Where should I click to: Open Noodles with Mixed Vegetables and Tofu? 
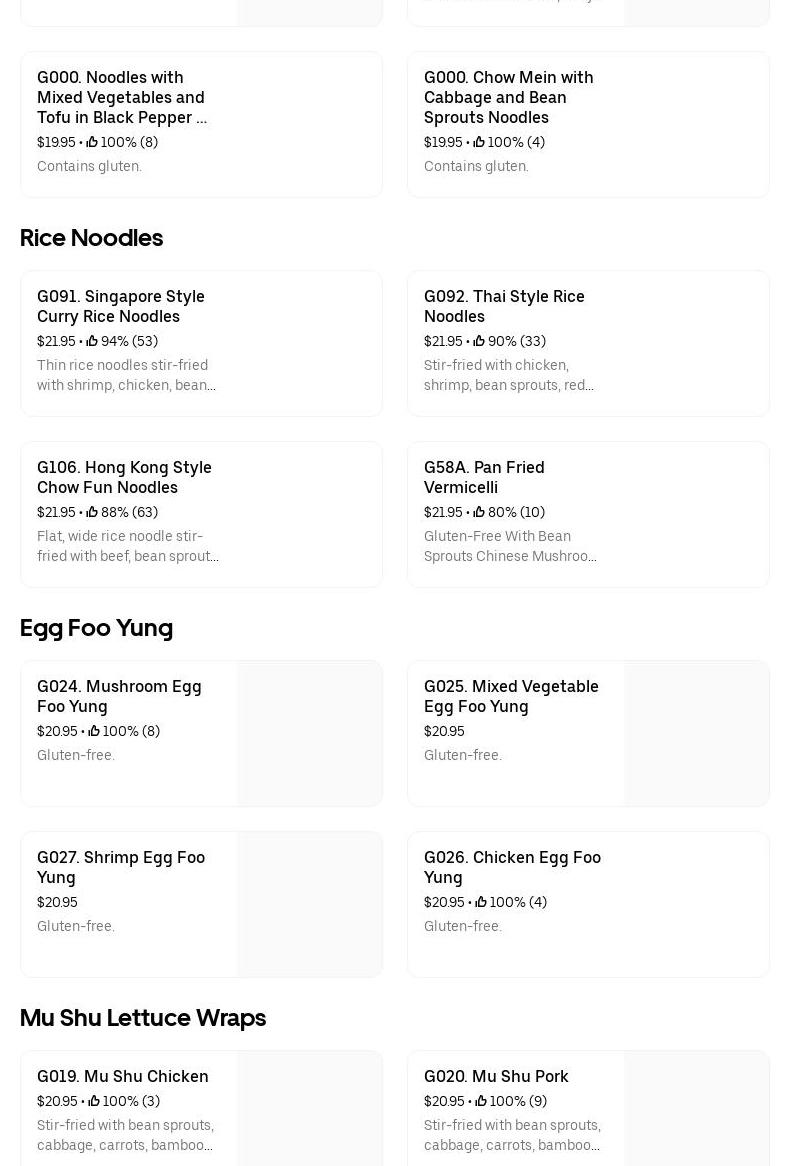(x=121, y=97)
